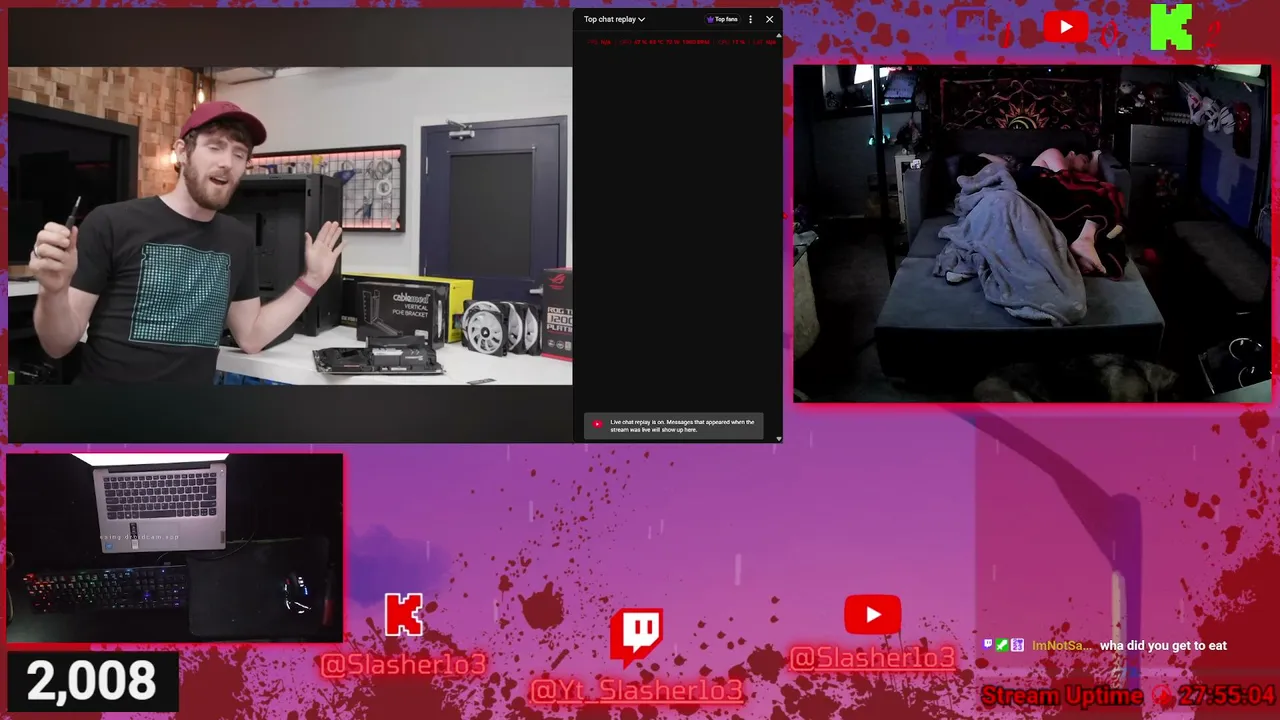Click the purple subscriber badge in chat message
Viewport: 1280px width, 720px height.
pos(1017,646)
